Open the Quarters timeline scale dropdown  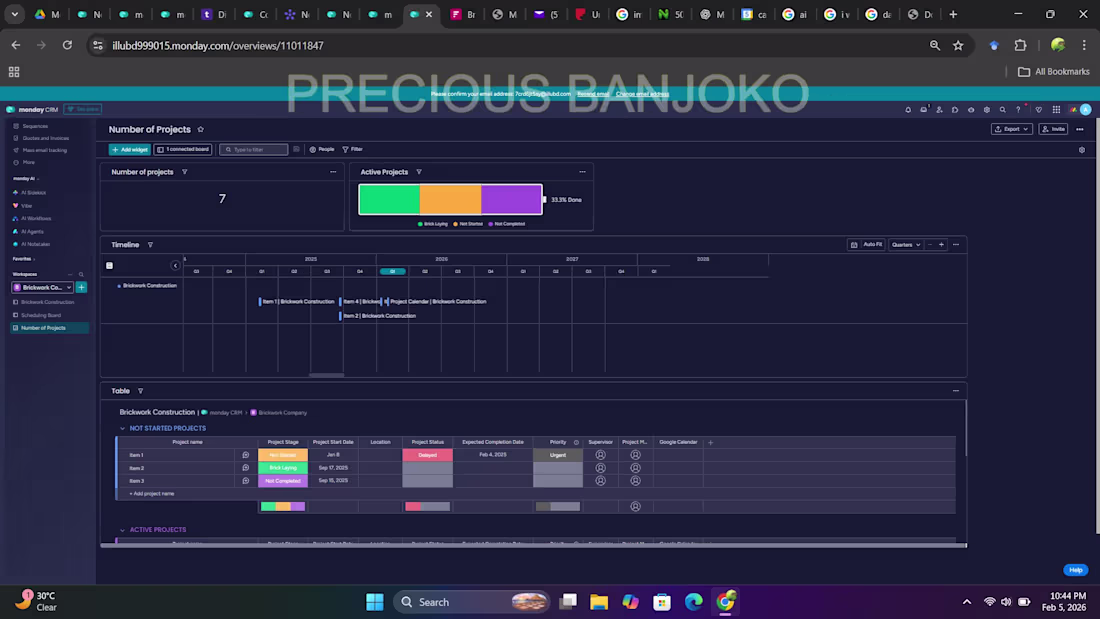pyautogui.click(x=906, y=245)
